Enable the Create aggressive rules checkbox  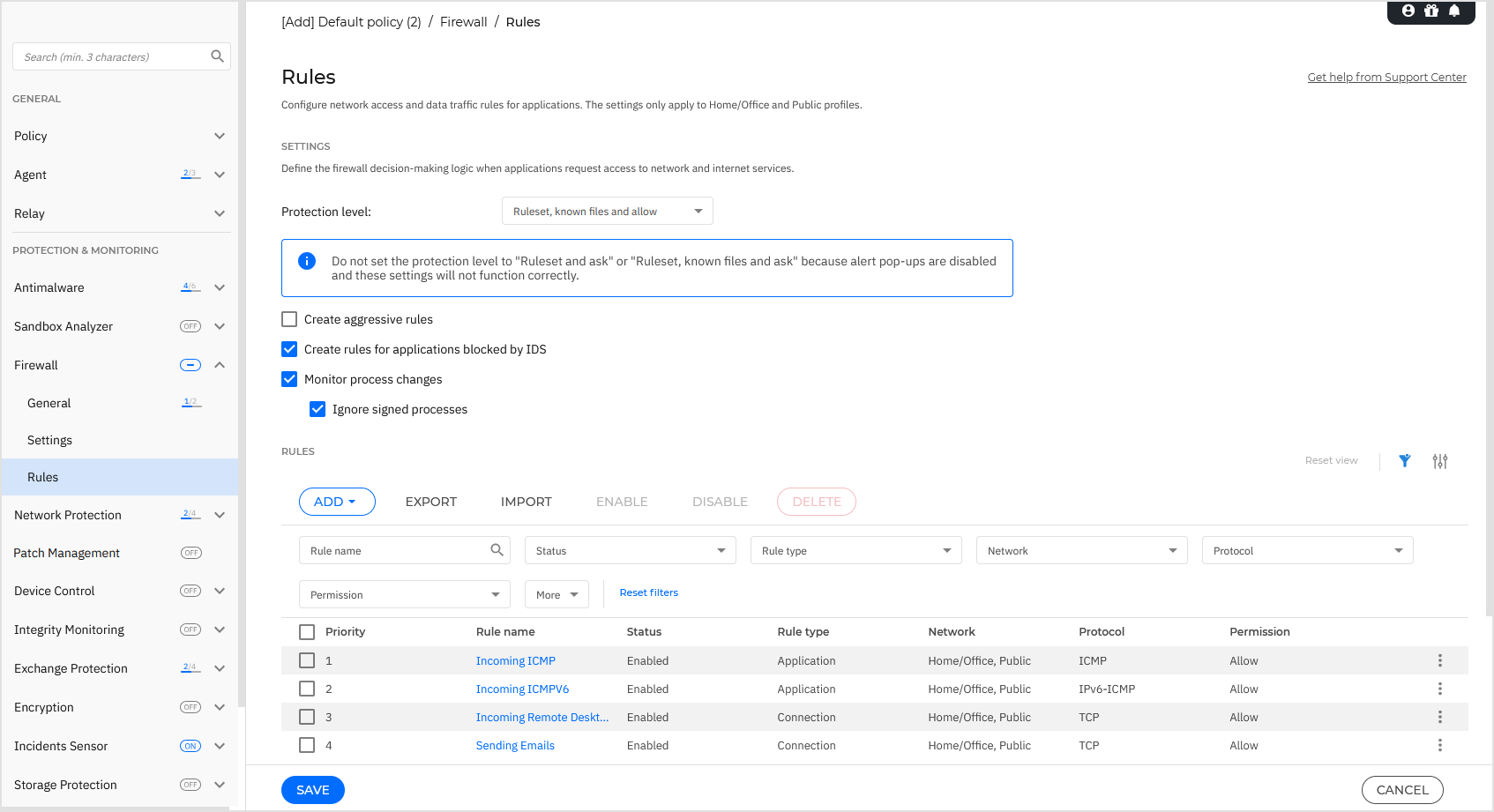(x=289, y=319)
